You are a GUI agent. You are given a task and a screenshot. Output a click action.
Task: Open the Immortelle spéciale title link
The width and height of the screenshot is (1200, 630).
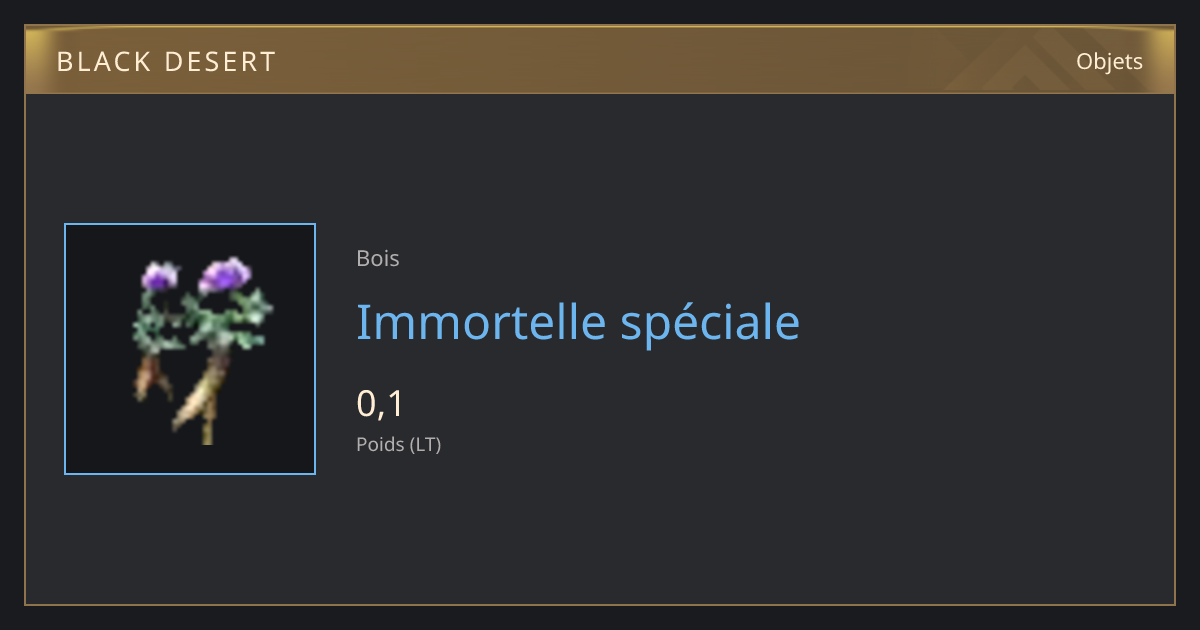tap(578, 323)
